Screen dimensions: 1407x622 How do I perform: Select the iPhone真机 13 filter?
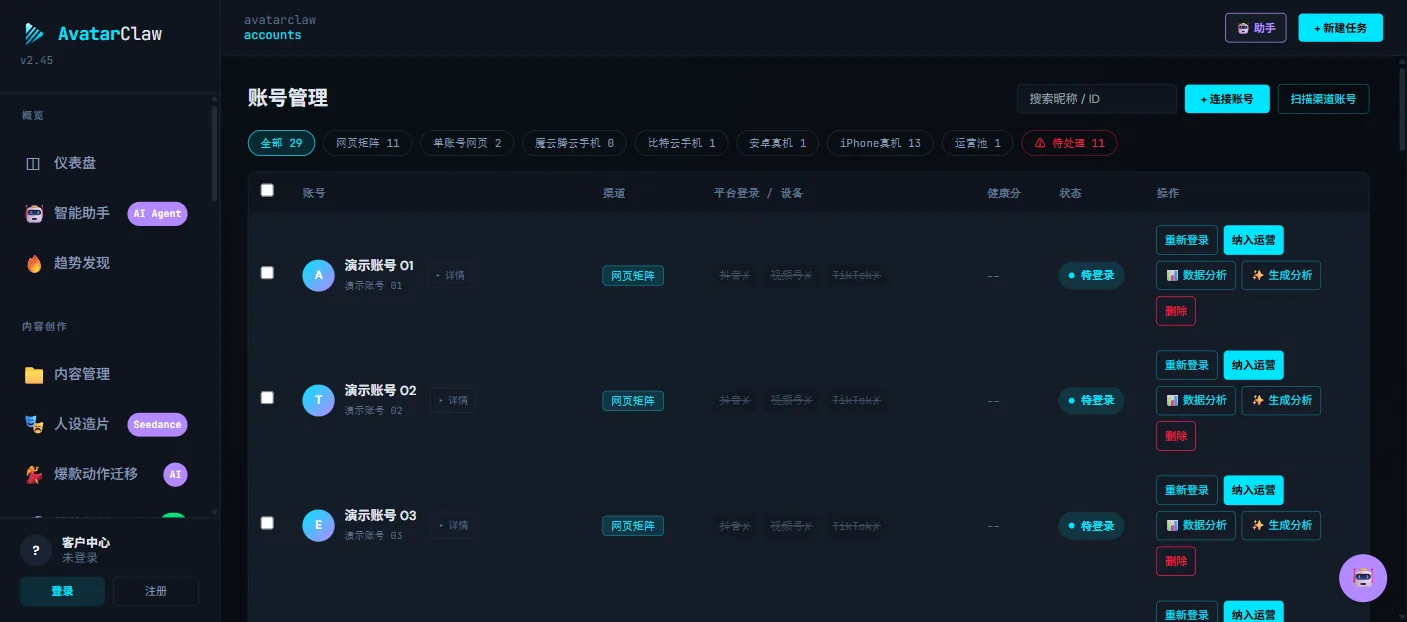(880, 143)
